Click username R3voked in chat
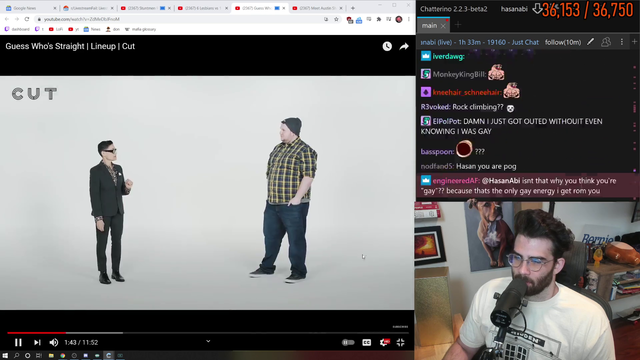Image resolution: width=640 pixels, height=360 pixels. 436,107
